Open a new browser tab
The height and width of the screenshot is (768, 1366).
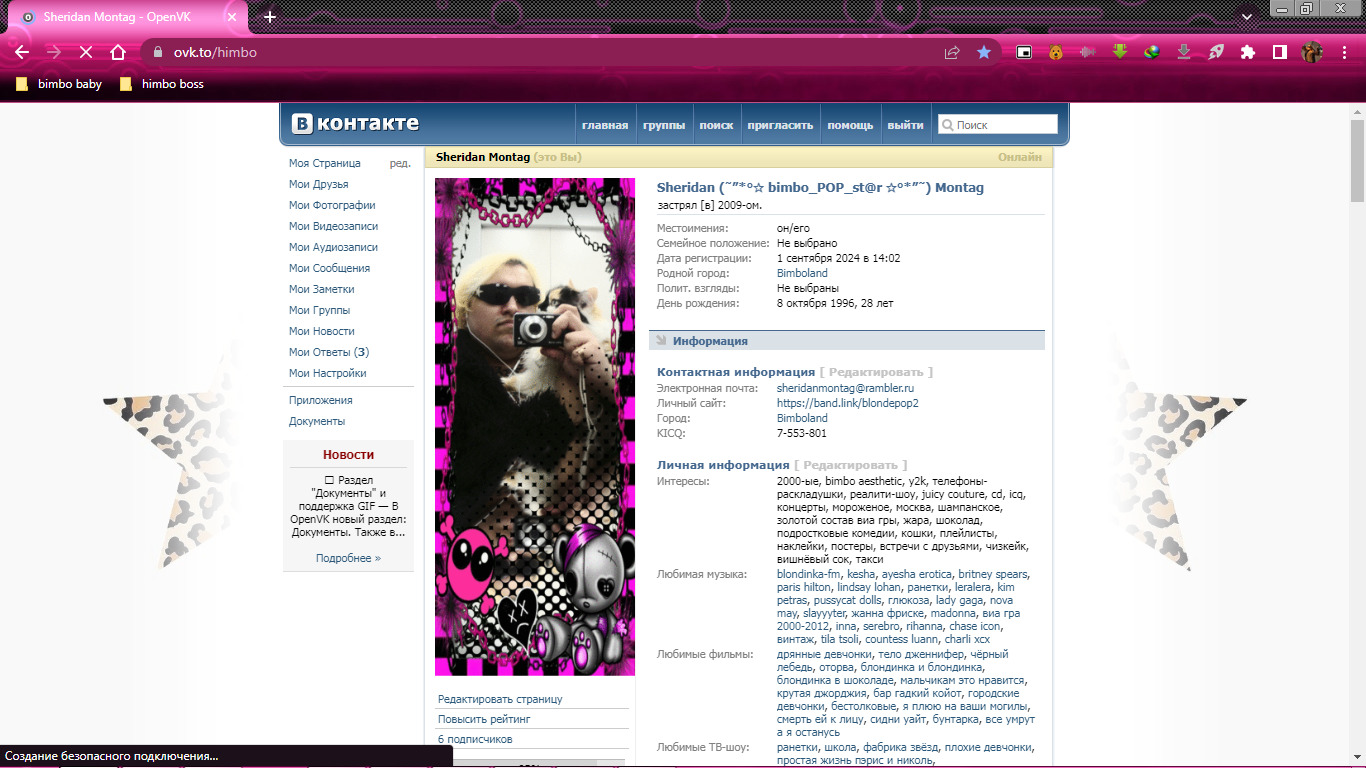point(270,17)
